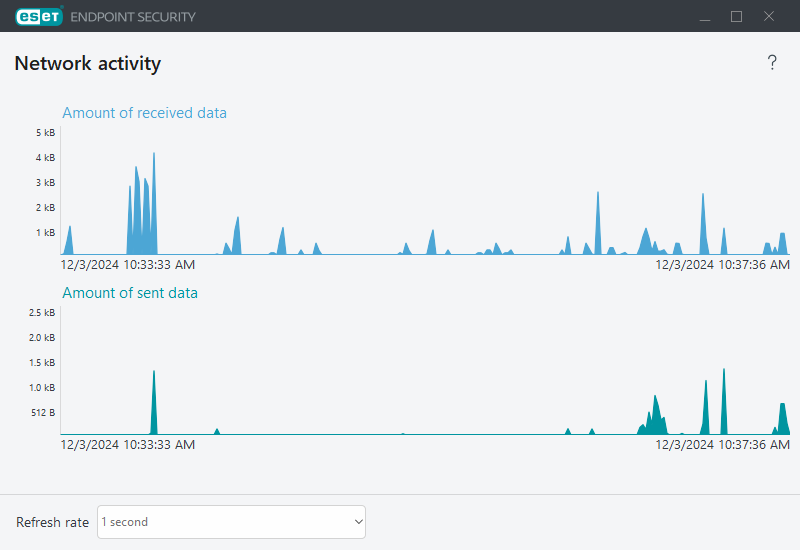Click received chart end time 10:37:36 AM
800x550 pixels.
click(722, 265)
